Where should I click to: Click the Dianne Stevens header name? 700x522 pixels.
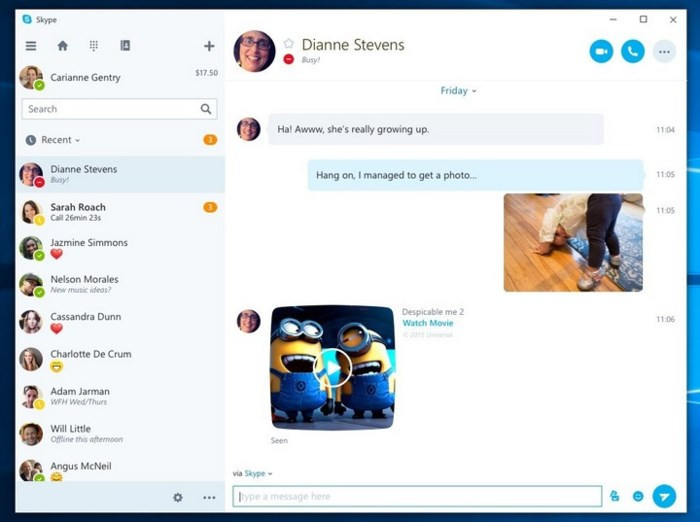[x=353, y=45]
